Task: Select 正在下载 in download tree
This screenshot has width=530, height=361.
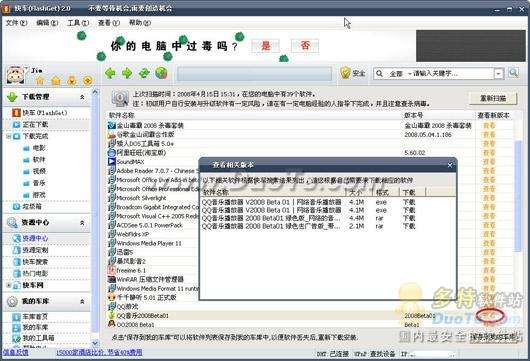Action: (35, 124)
